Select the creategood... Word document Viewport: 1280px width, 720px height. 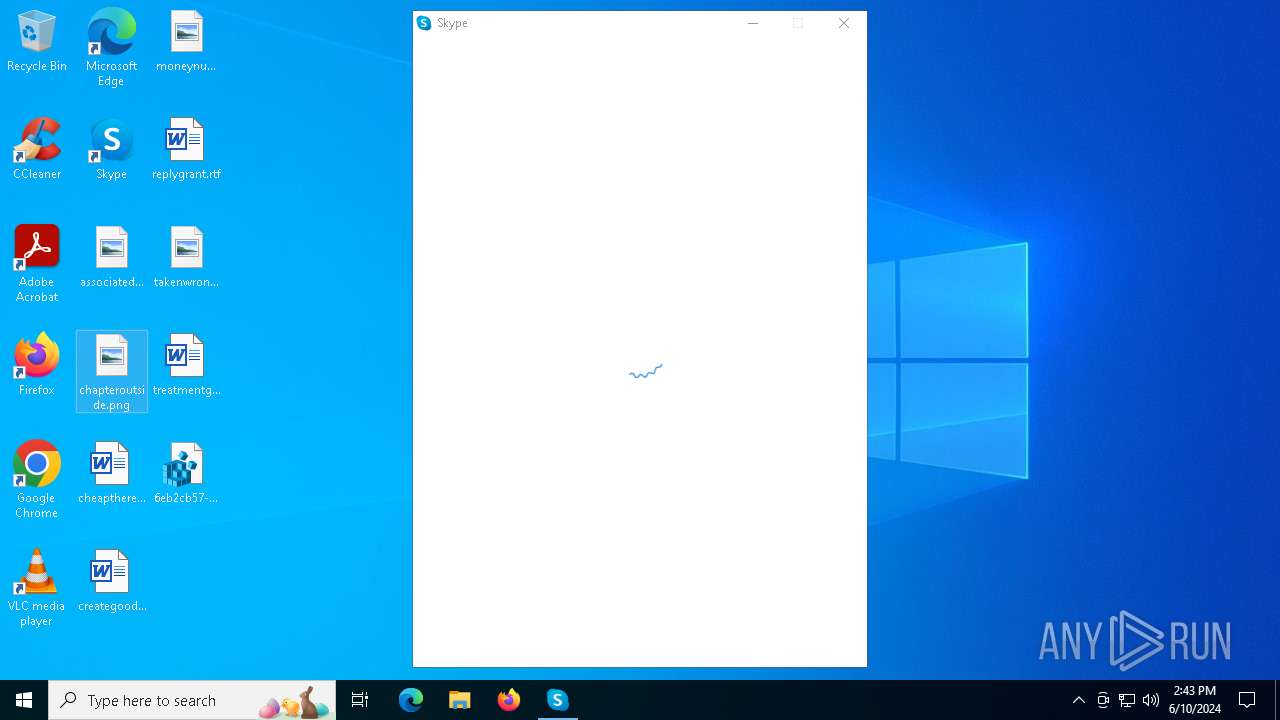tap(111, 582)
